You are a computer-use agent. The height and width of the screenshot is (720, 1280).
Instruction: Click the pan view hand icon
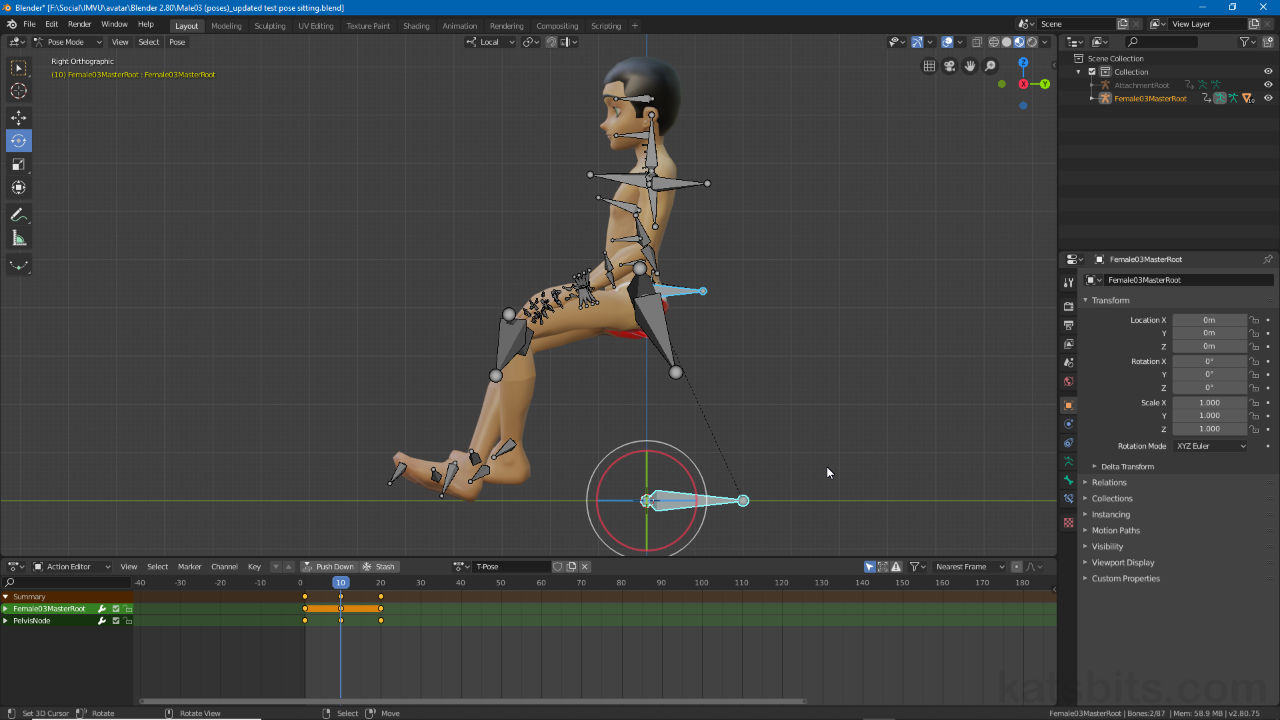point(970,66)
